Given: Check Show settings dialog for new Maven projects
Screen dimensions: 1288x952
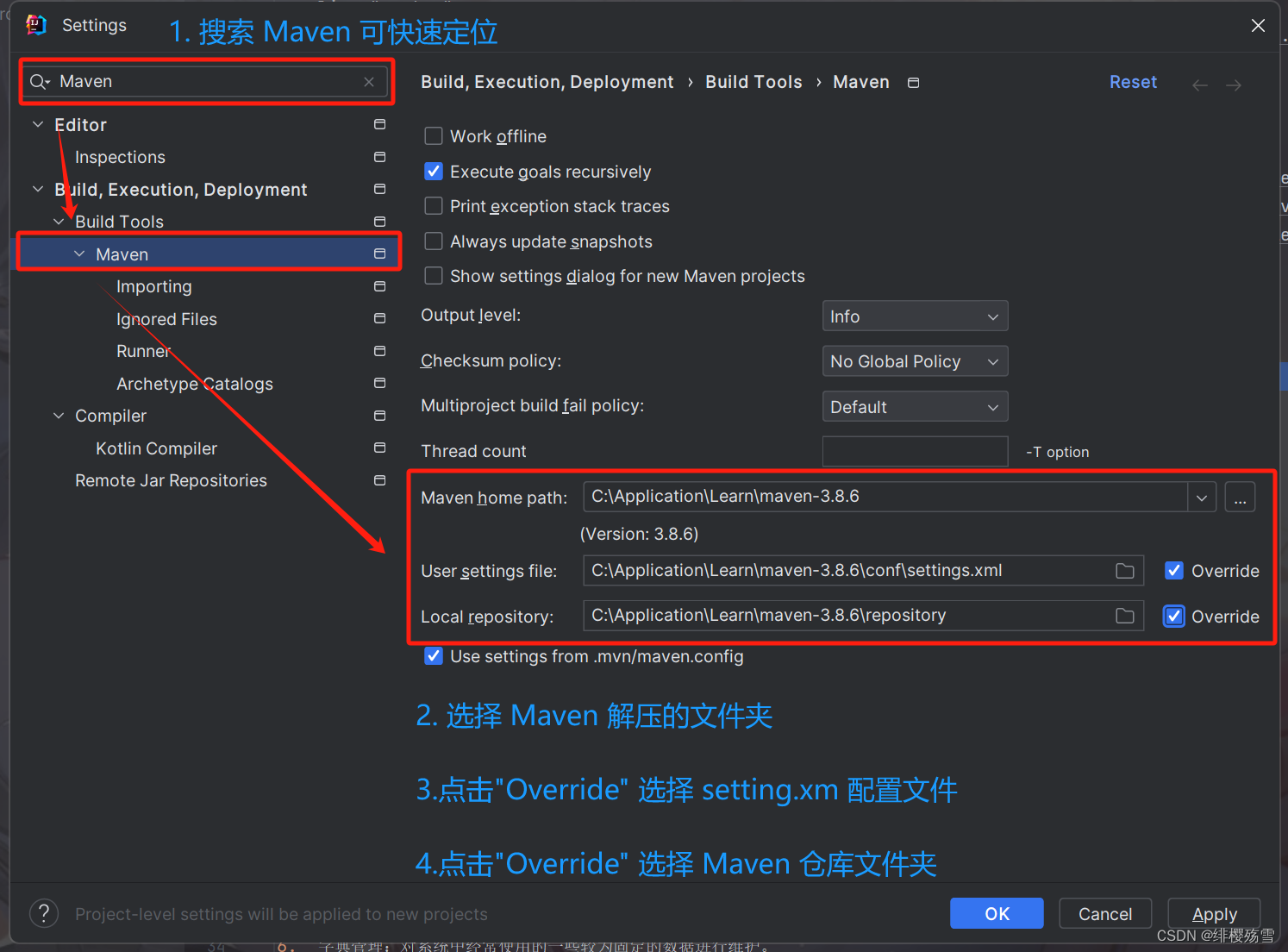Looking at the screenshot, I should [434, 276].
